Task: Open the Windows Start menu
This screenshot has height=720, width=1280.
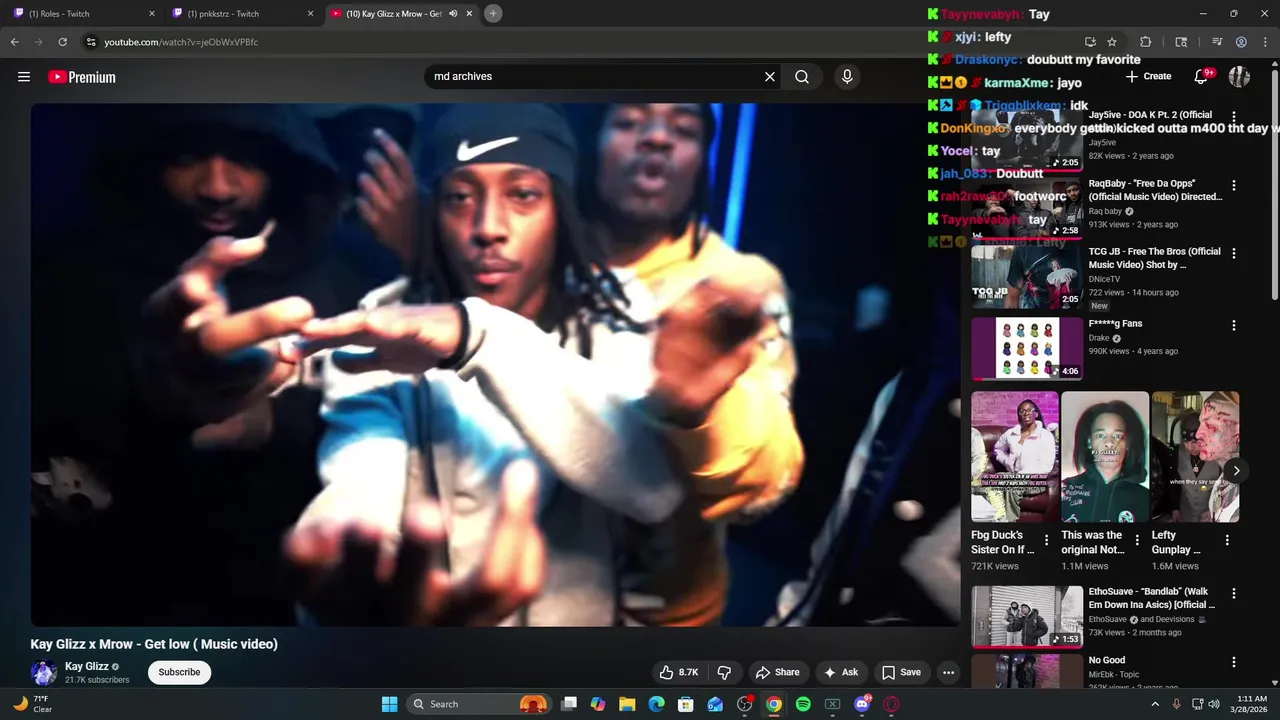Action: tap(389, 704)
